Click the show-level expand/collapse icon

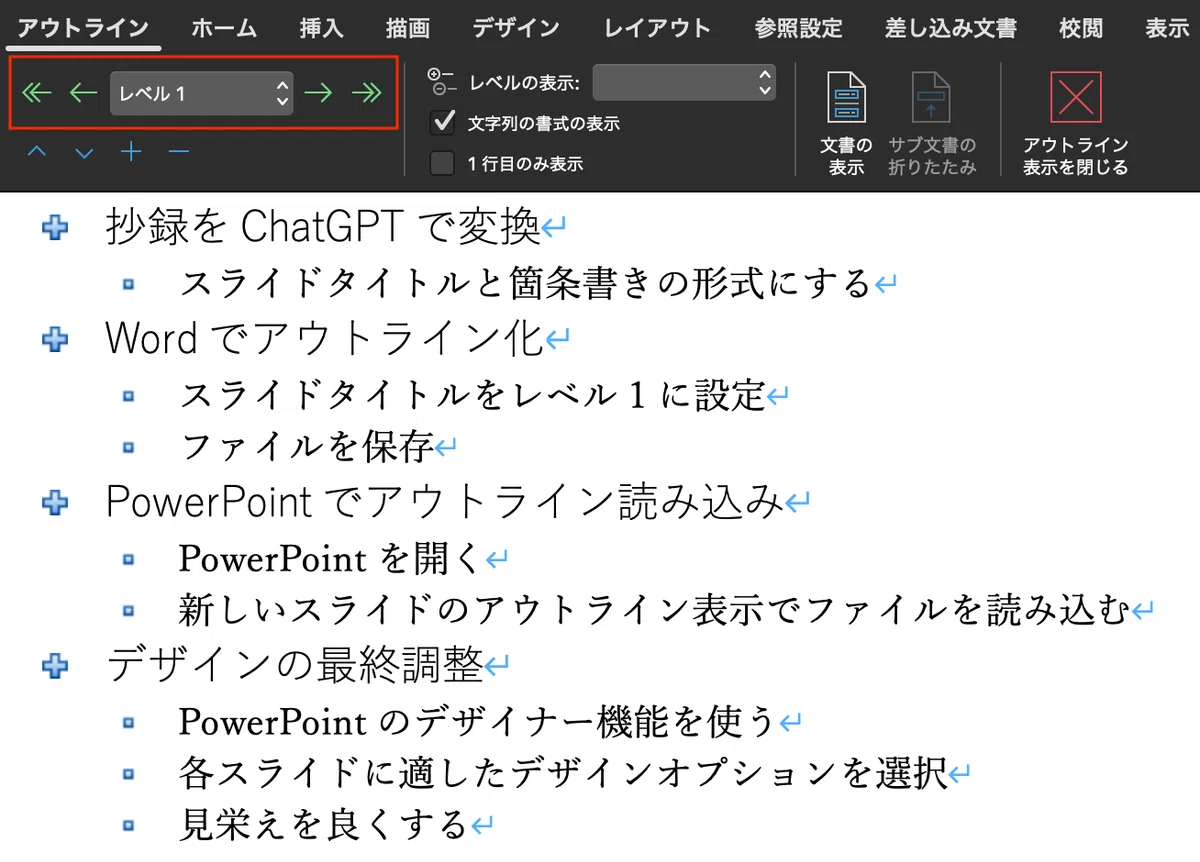coord(440,82)
